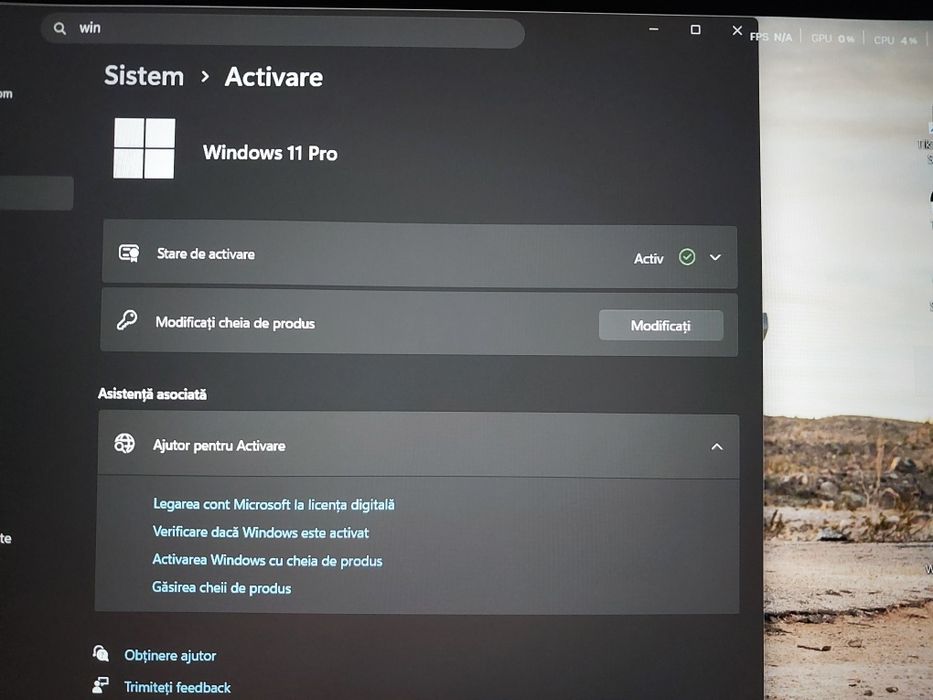Click the Windows logo image

(x=144, y=148)
